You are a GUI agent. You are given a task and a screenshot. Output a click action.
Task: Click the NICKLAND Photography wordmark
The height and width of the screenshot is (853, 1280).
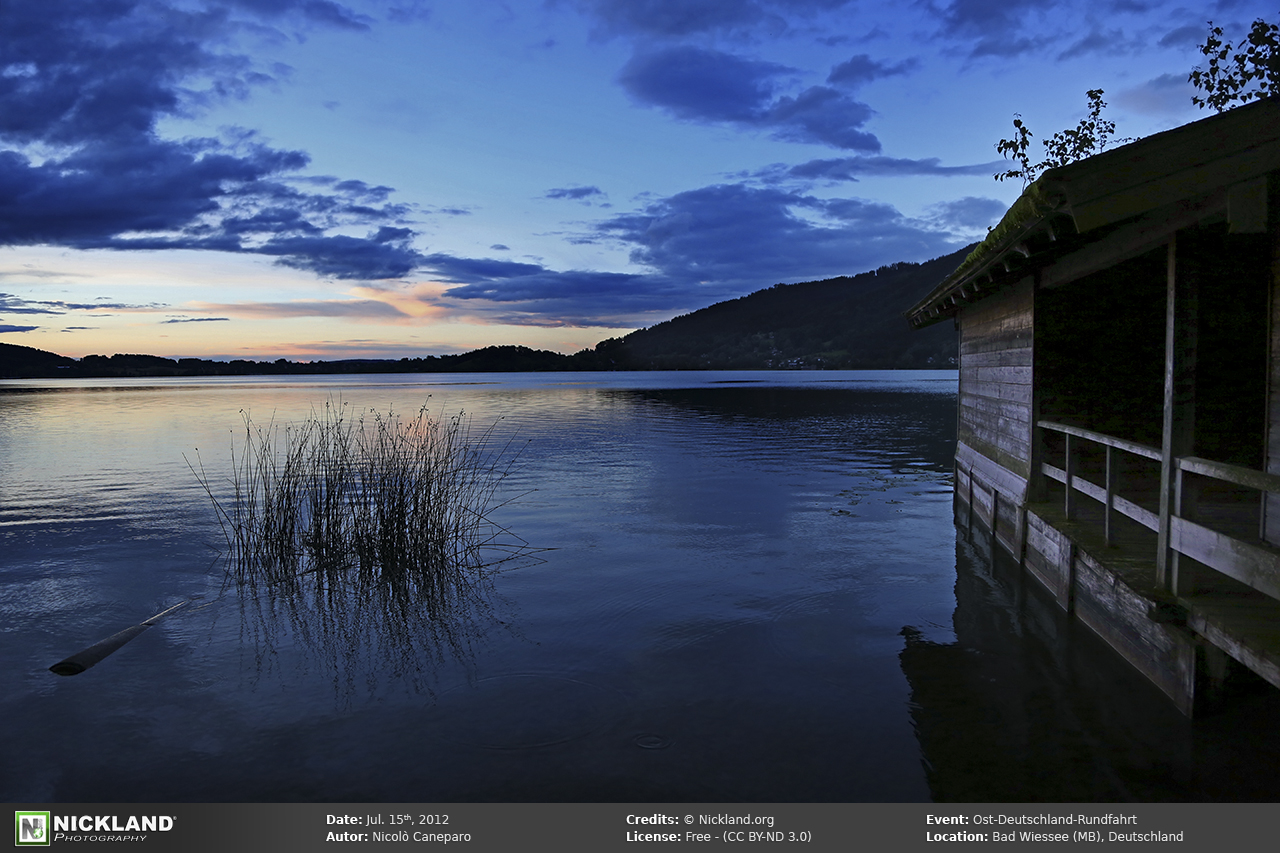(113, 827)
